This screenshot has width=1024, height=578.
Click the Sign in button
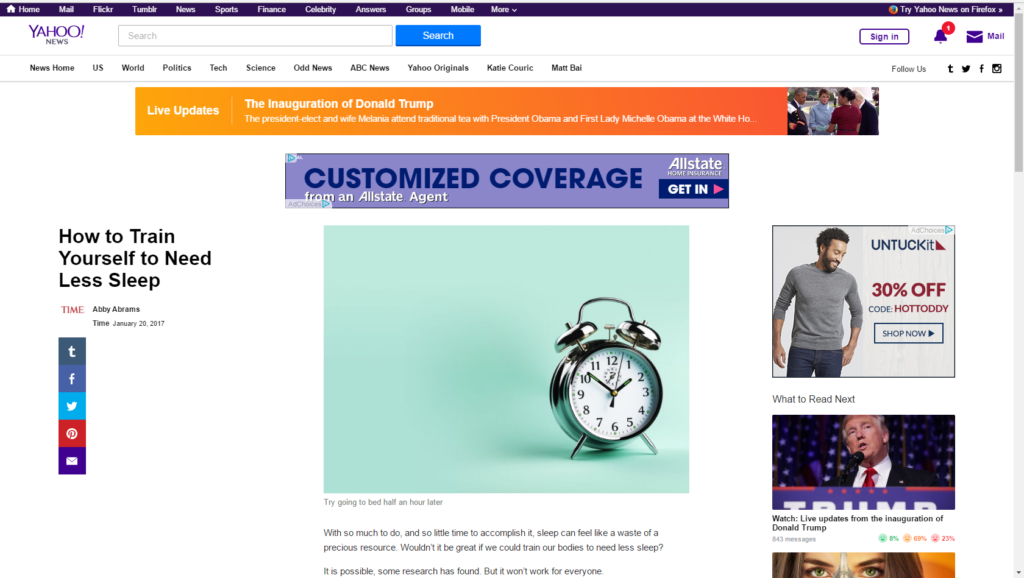coord(884,37)
